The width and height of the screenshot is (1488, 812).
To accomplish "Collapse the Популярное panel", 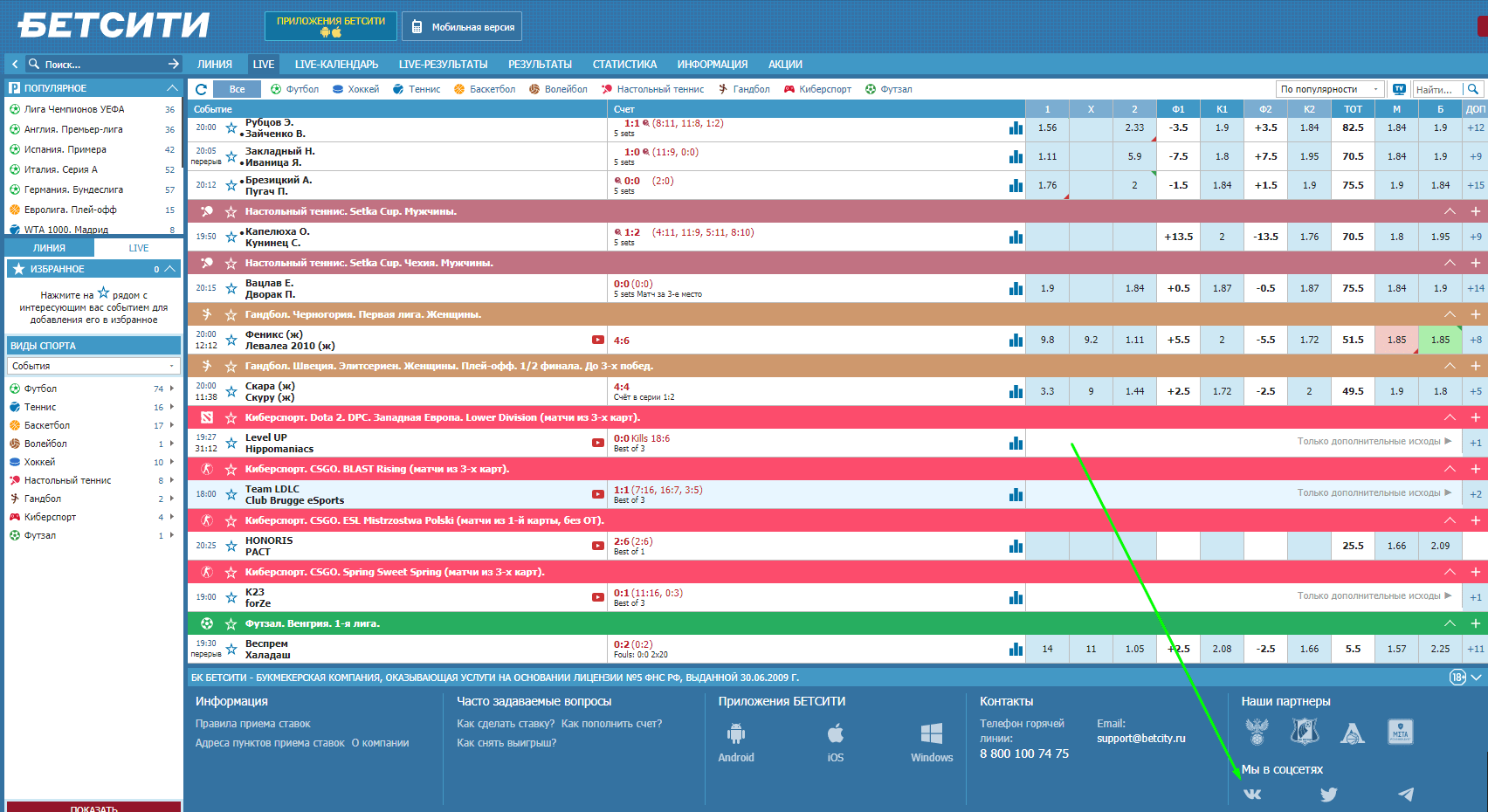I will [171, 88].
